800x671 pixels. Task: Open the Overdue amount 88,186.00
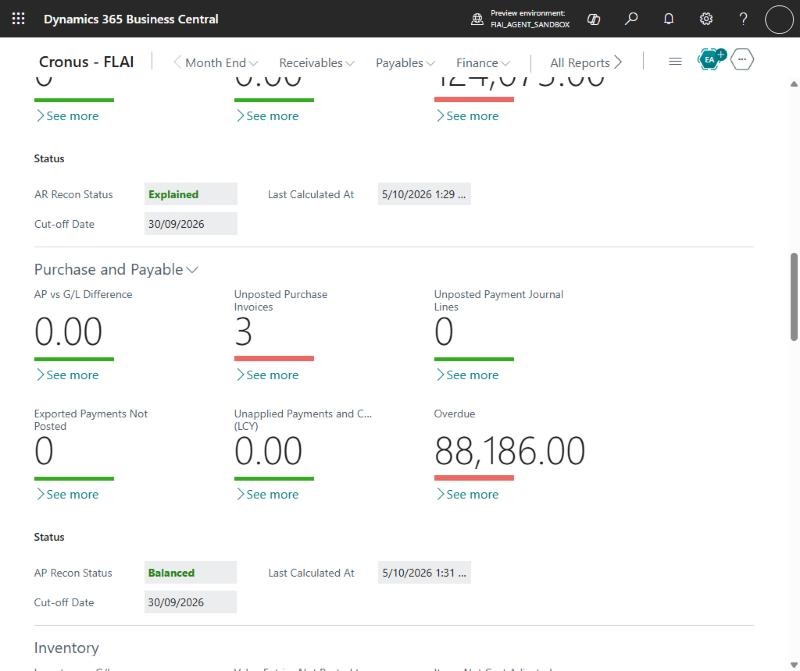tap(510, 451)
